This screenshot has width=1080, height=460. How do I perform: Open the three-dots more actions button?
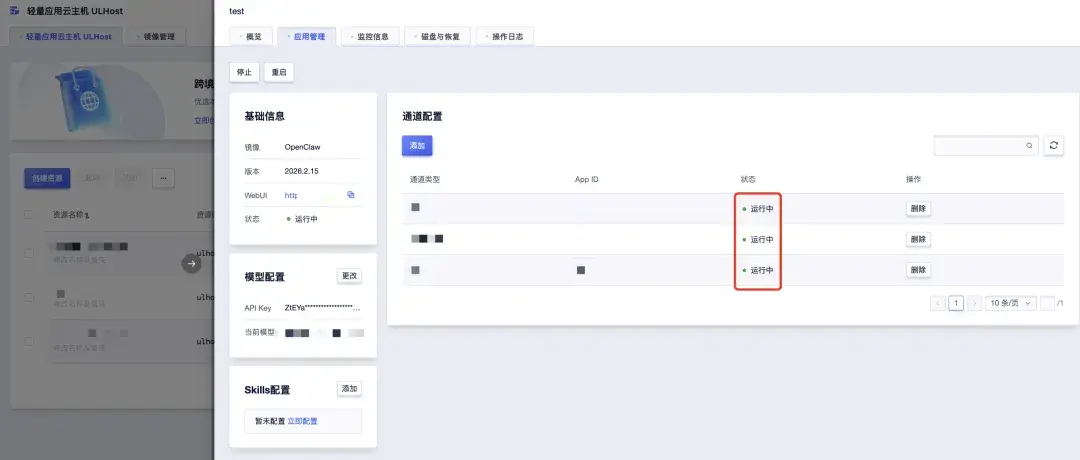(163, 178)
